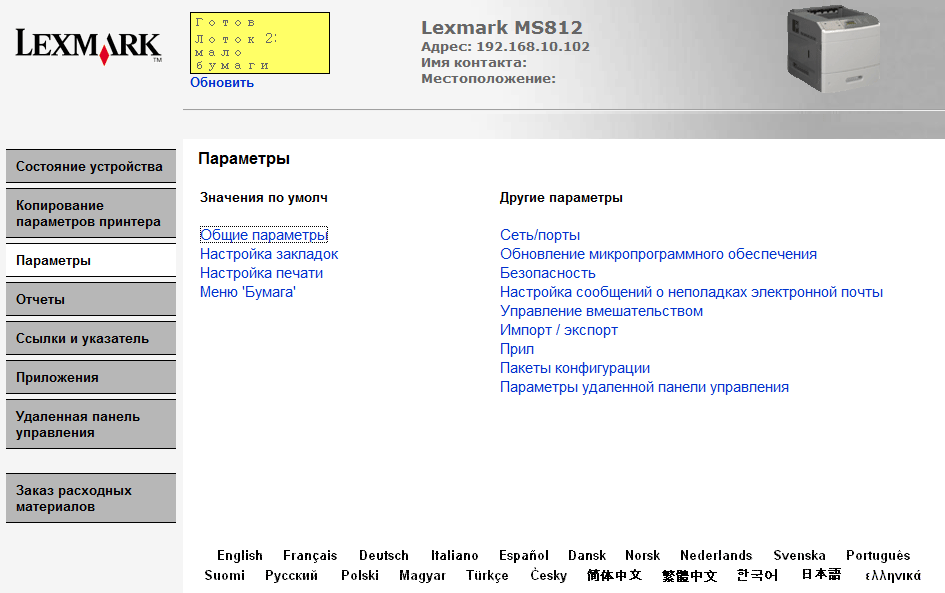
Task: Open Пакеты конфигурации link
Action: [575, 368]
